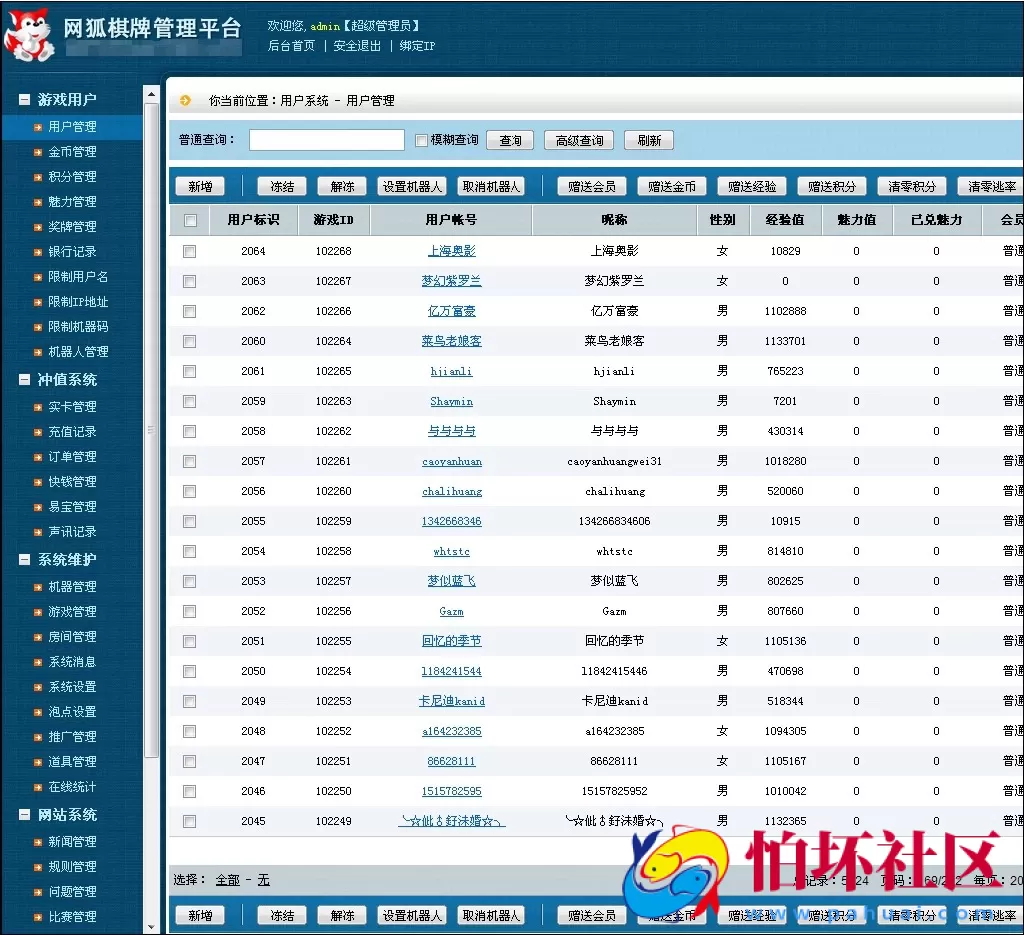This screenshot has width=1024, height=935.
Task: Click the 系统设置 icon under 系统维护
Action: coord(38,687)
